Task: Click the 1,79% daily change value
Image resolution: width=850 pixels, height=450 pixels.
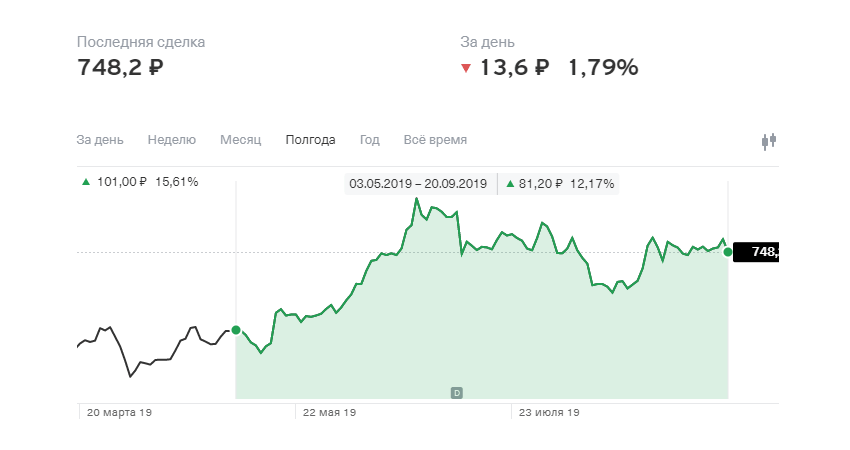Action: (603, 68)
